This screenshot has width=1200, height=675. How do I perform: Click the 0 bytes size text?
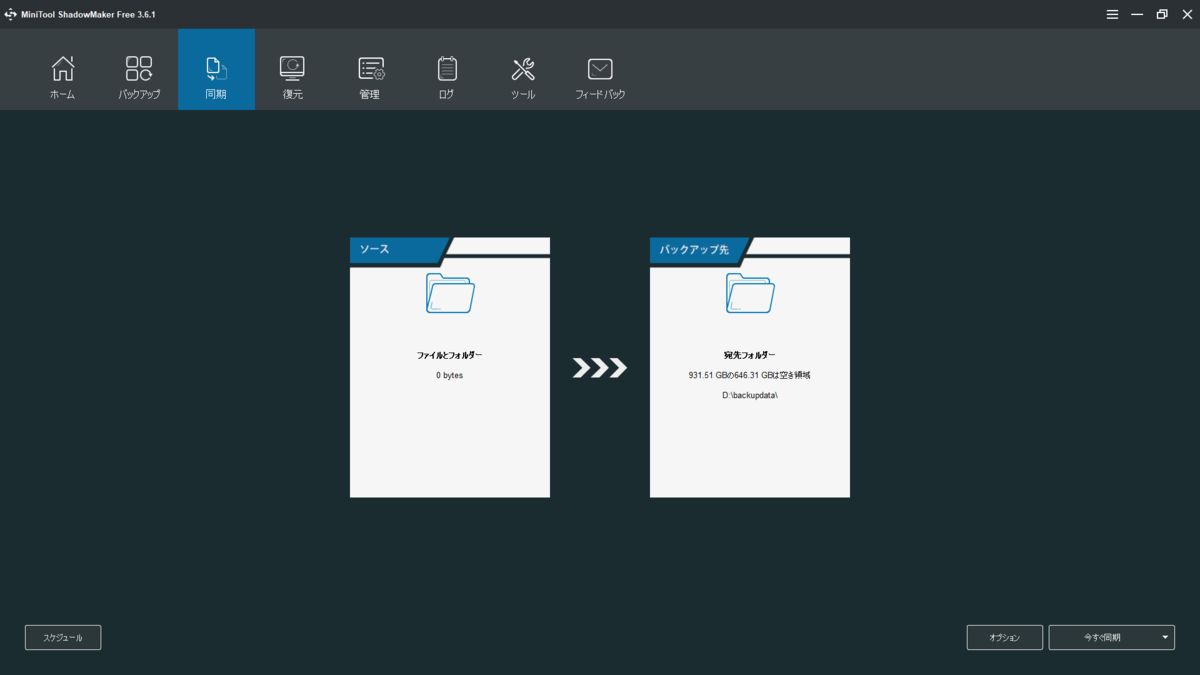[x=450, y=375]
